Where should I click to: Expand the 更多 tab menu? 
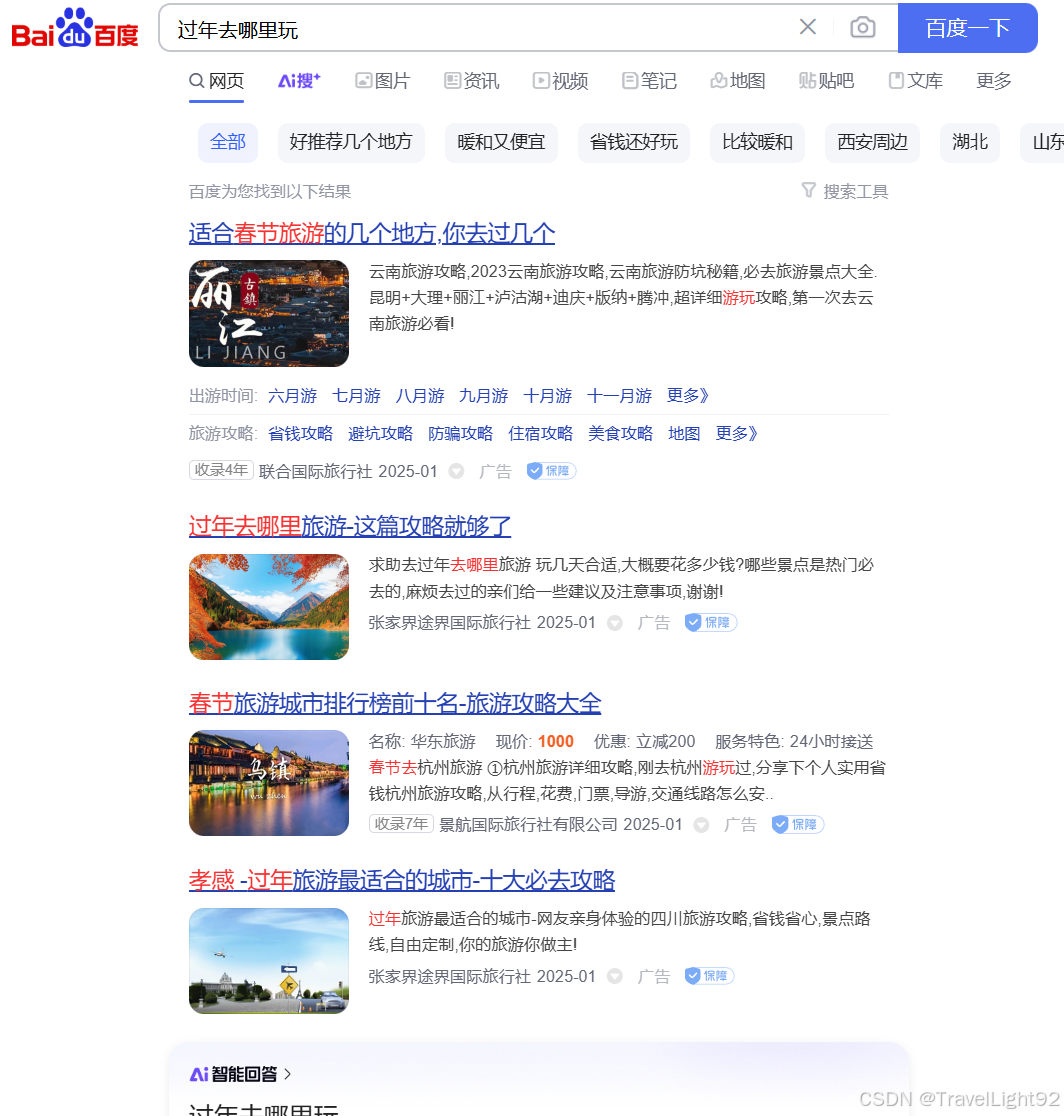click(x=994, y=81)
